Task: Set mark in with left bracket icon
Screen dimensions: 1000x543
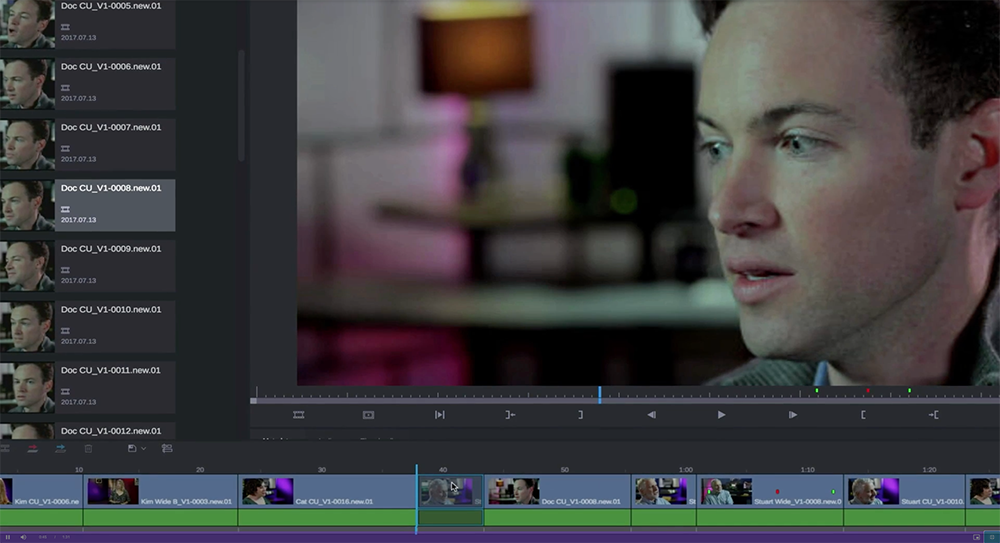Action: [x=864, y=415]
